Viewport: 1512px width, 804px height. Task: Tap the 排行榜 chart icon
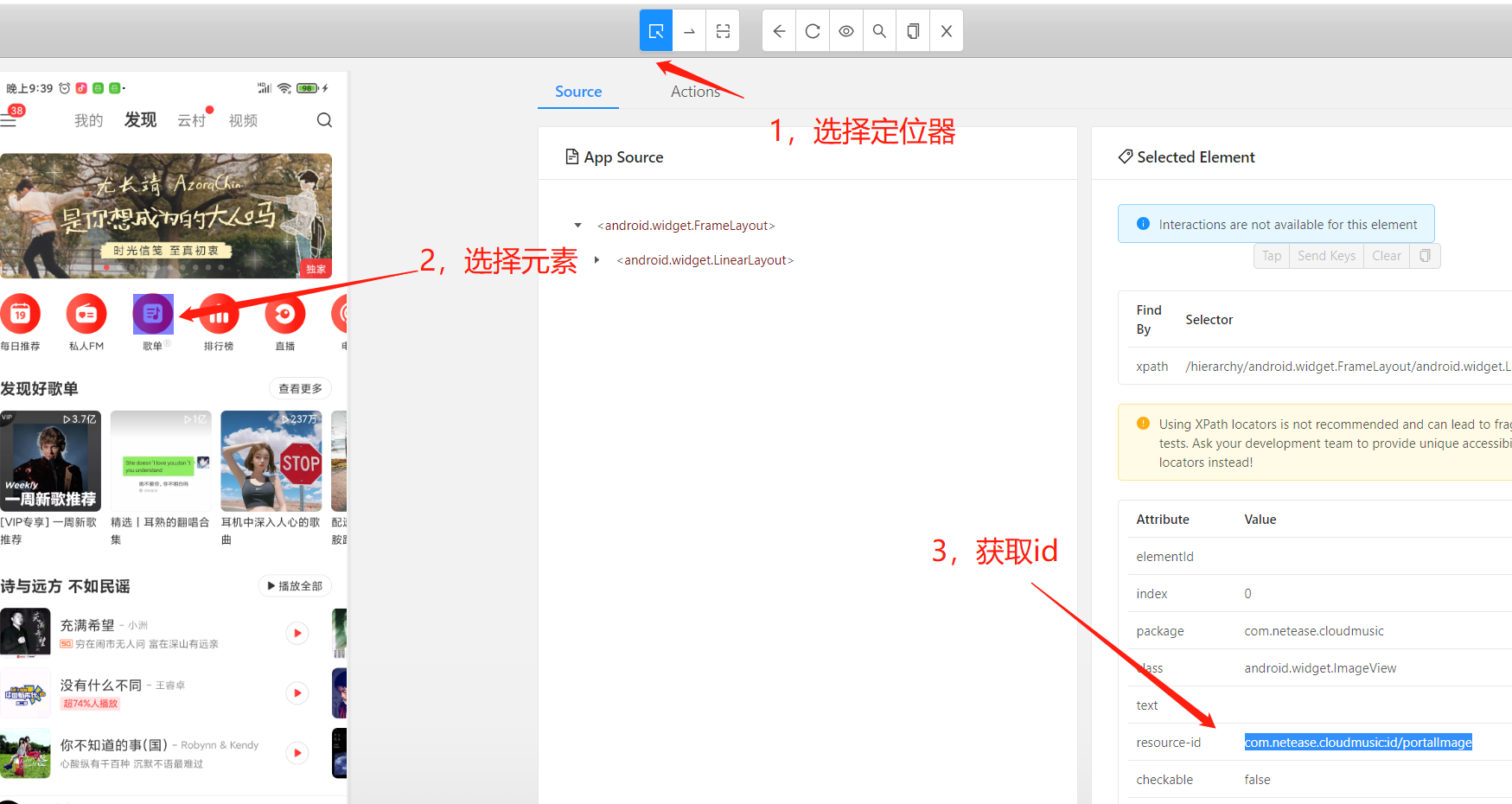point(219,314)
